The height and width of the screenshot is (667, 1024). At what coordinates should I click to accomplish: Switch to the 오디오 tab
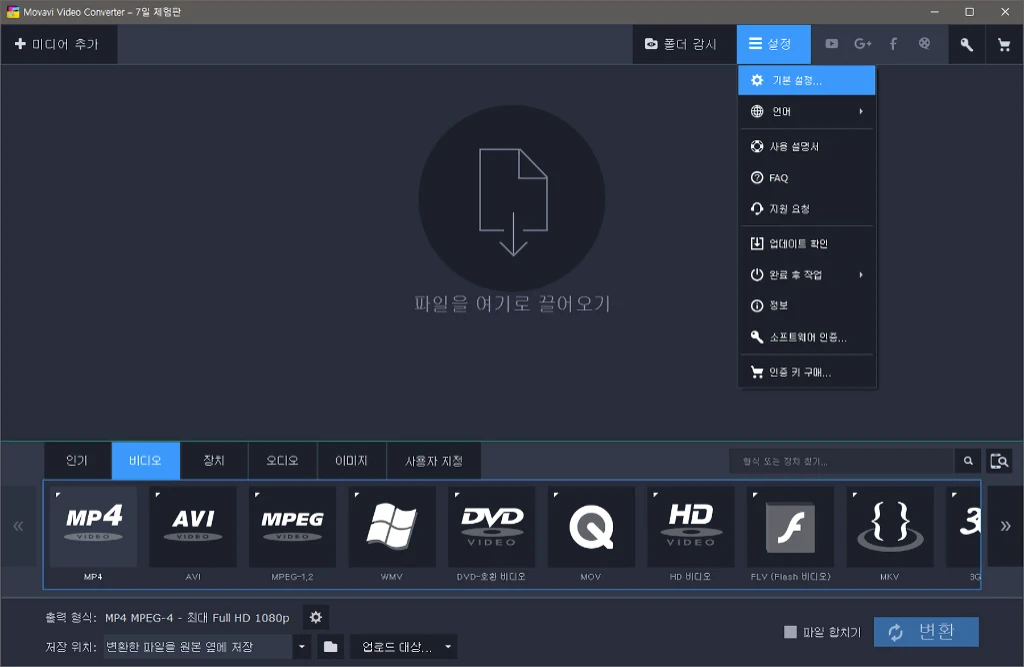(x=282, y=461)
